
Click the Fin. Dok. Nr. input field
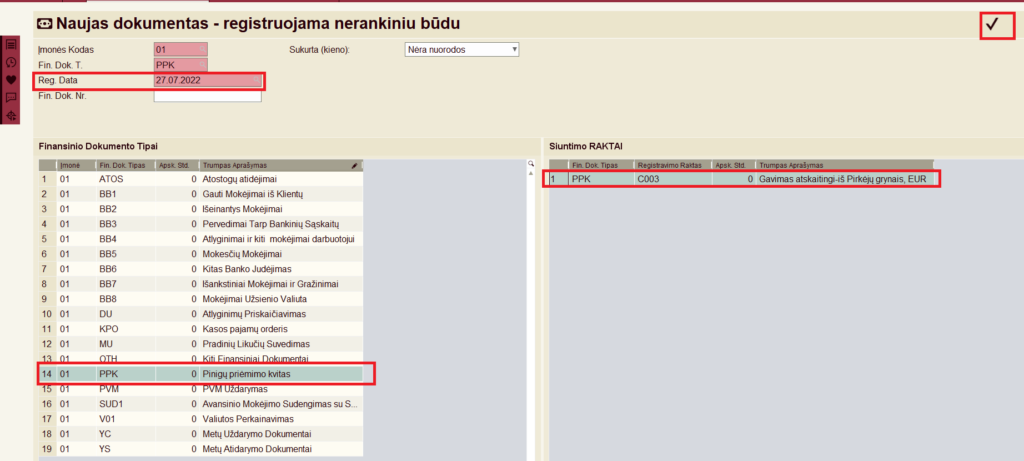tap(206, 96)
